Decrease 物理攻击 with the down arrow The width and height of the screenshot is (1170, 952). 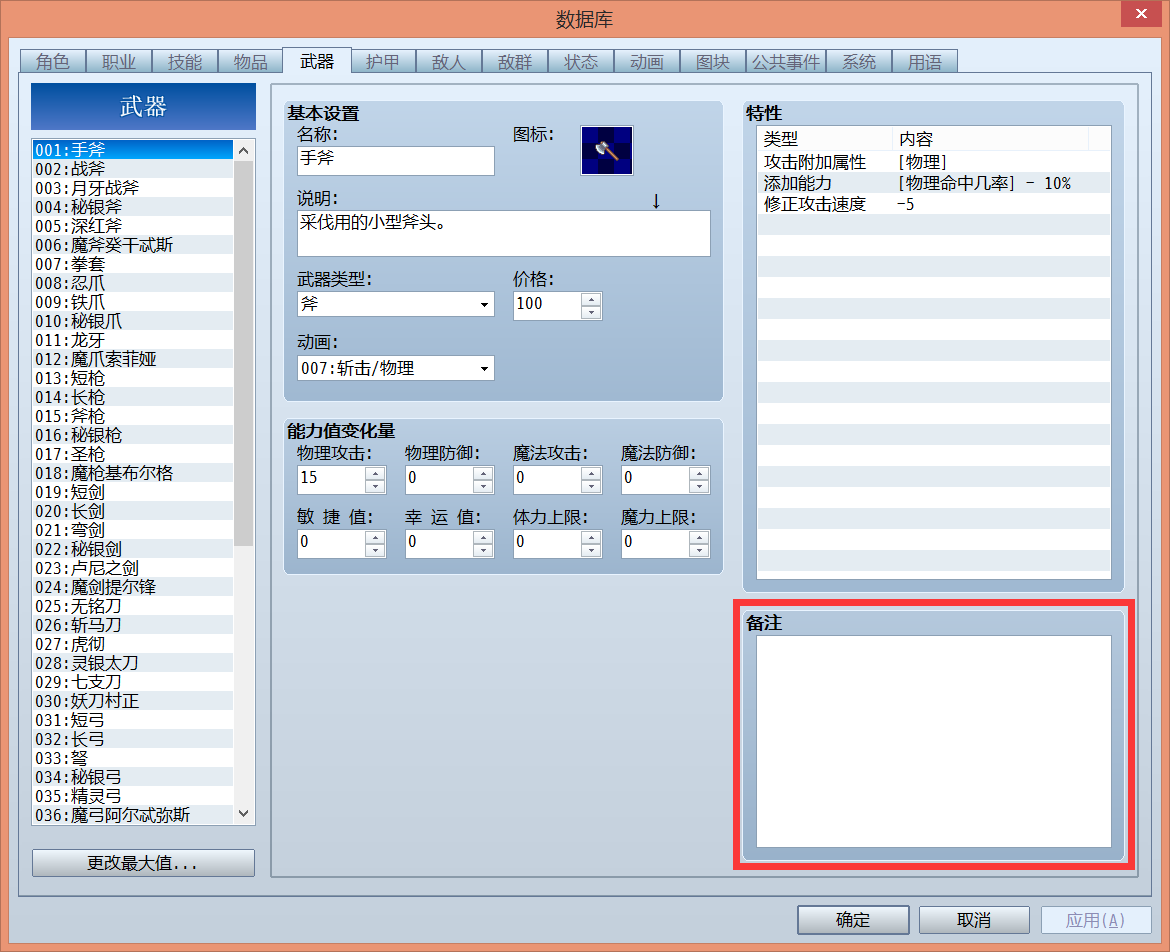click(375, 486)
